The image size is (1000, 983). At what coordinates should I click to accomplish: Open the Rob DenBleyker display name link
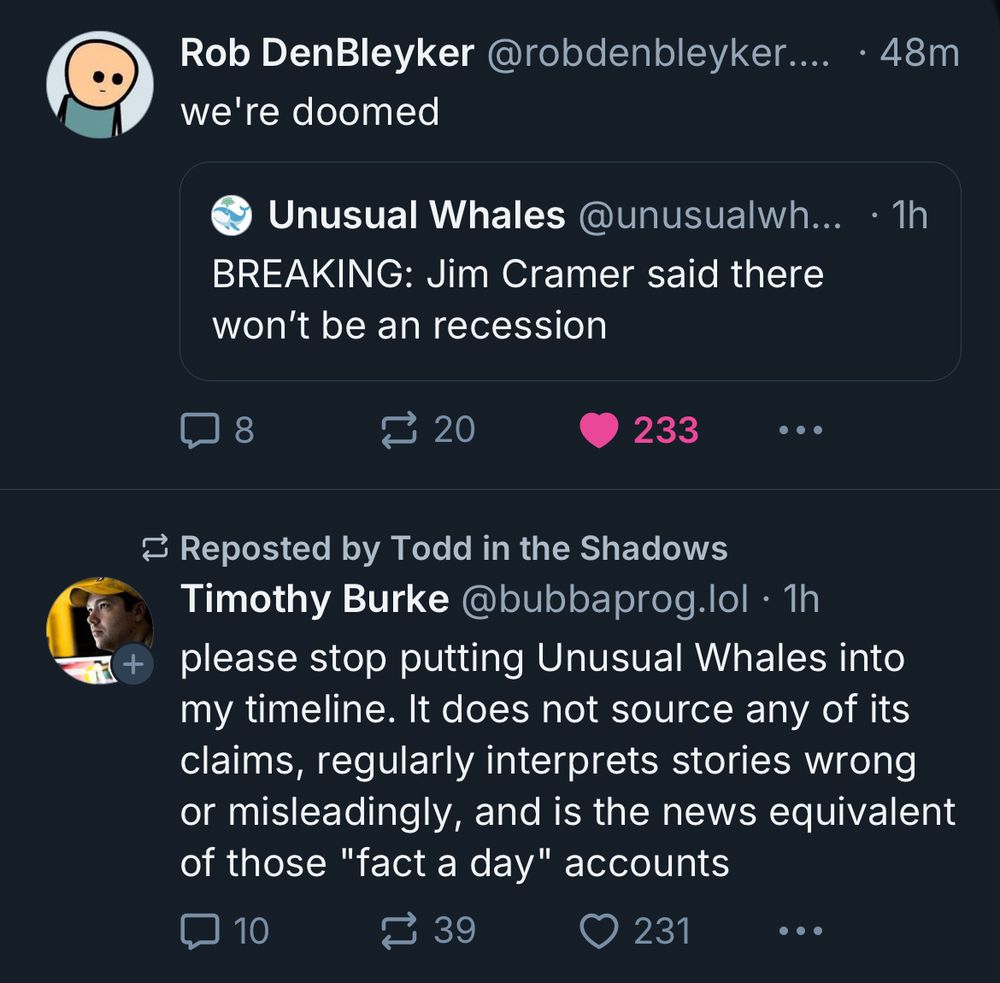coord(327,53)
